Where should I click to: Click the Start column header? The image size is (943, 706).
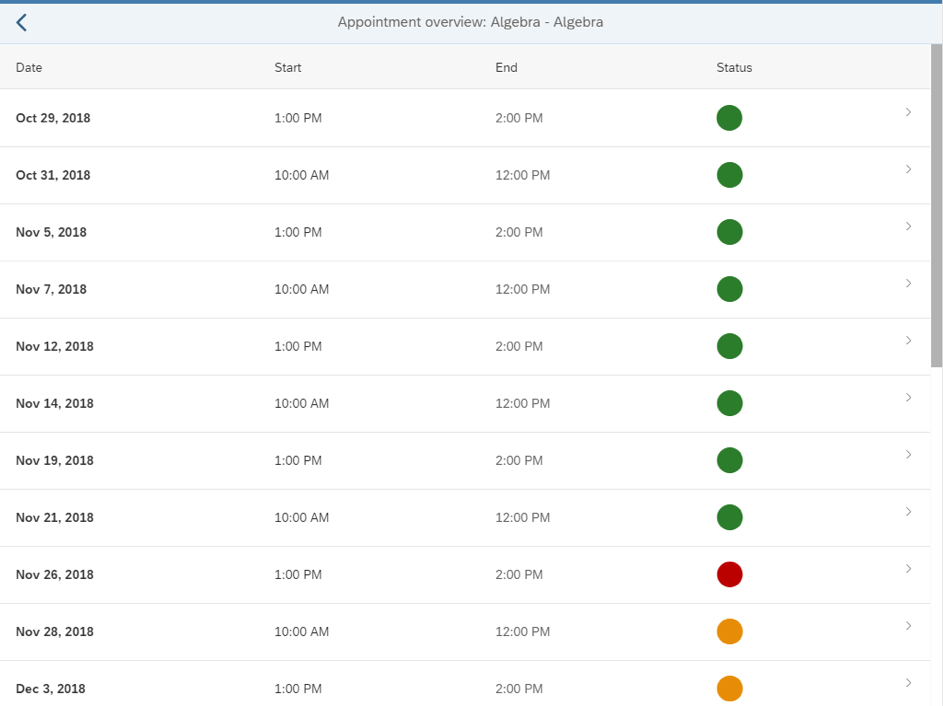(288, 67)
